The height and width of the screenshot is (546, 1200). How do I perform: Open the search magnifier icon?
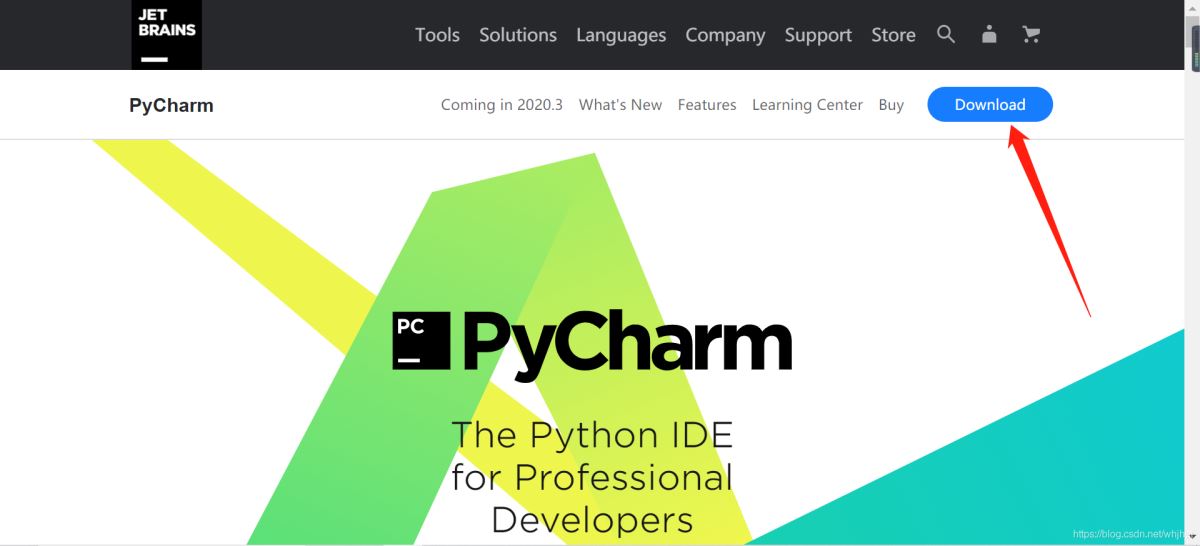pyautogui.click(x=946, y=34)
